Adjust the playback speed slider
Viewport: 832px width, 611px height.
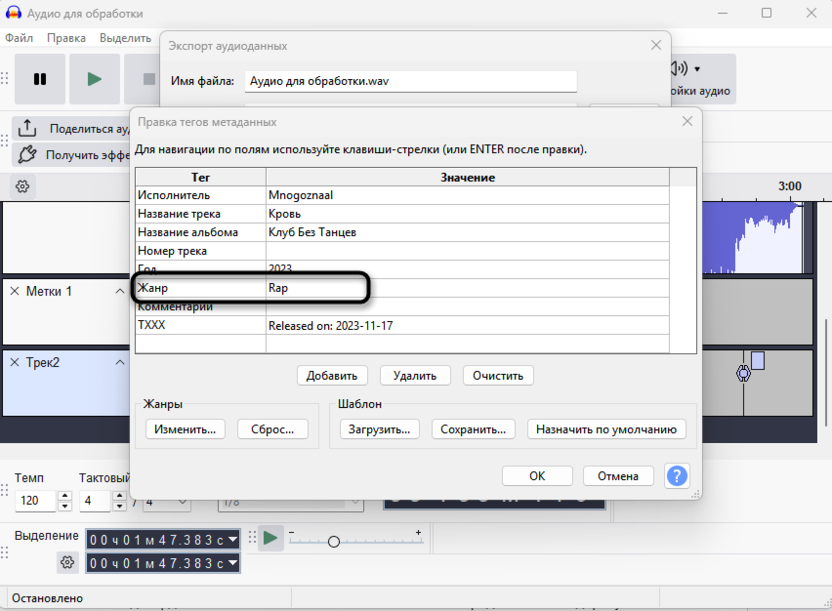[x=333, y=541]
